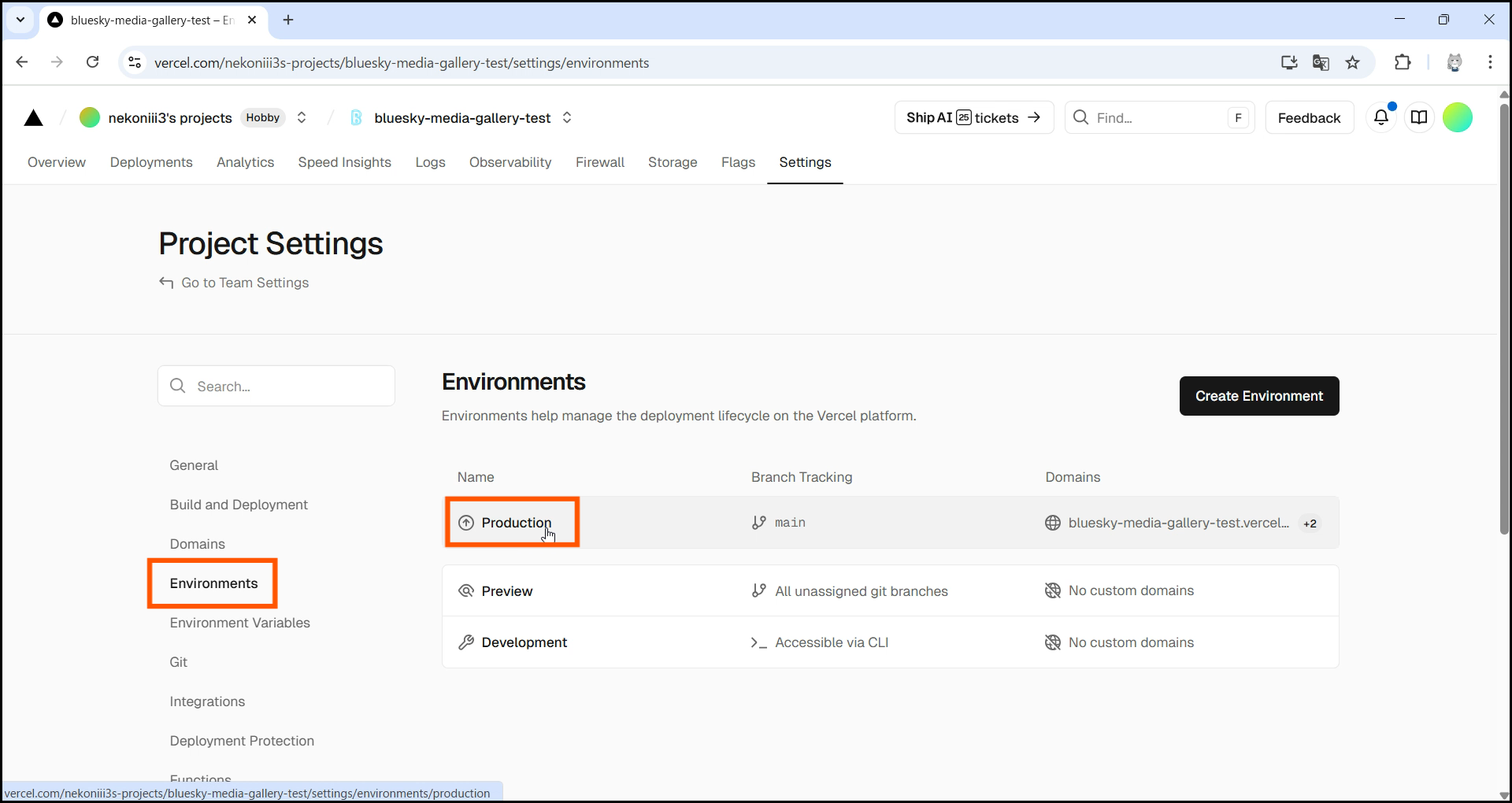This screenshot has width=1512, height=803.
Task: Click the Vercel triangle logo
Action: pos(33,118)
